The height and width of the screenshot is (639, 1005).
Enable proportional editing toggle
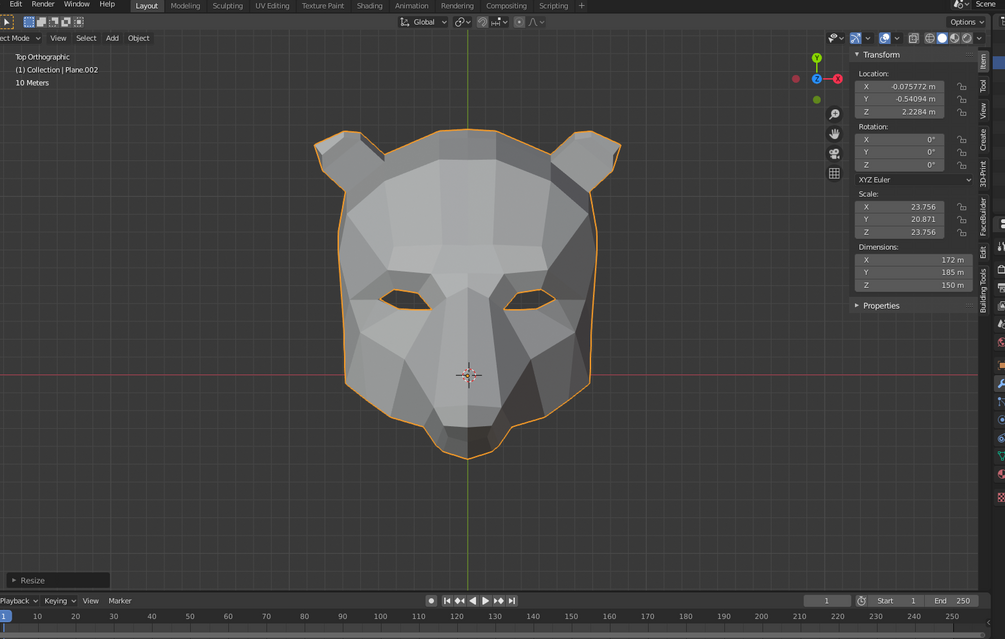pyautogui.click(x=519, y=22)
